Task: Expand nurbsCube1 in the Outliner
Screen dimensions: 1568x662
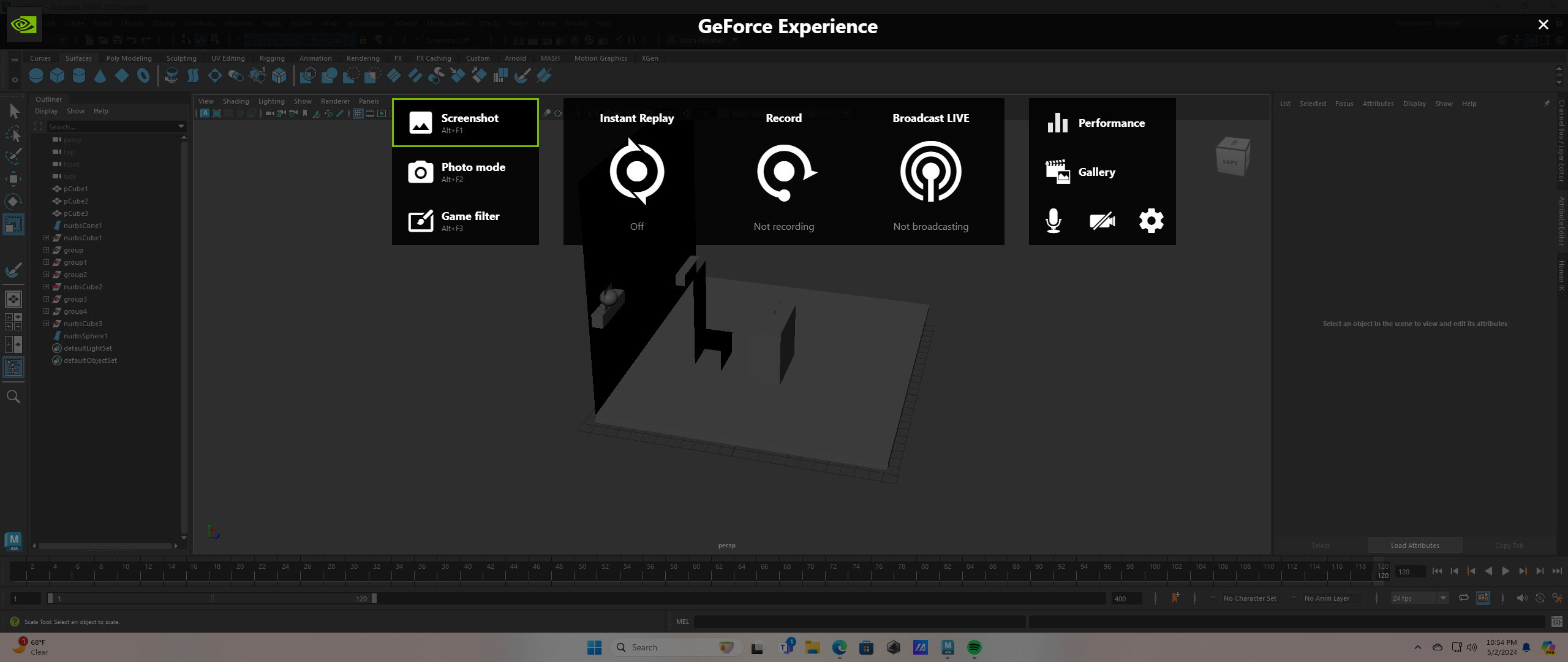Action: point(46,238)
